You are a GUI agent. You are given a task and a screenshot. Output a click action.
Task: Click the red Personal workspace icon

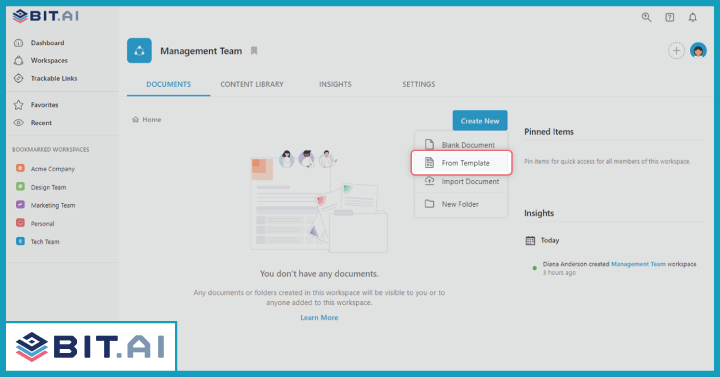click(x=20, y=223)
